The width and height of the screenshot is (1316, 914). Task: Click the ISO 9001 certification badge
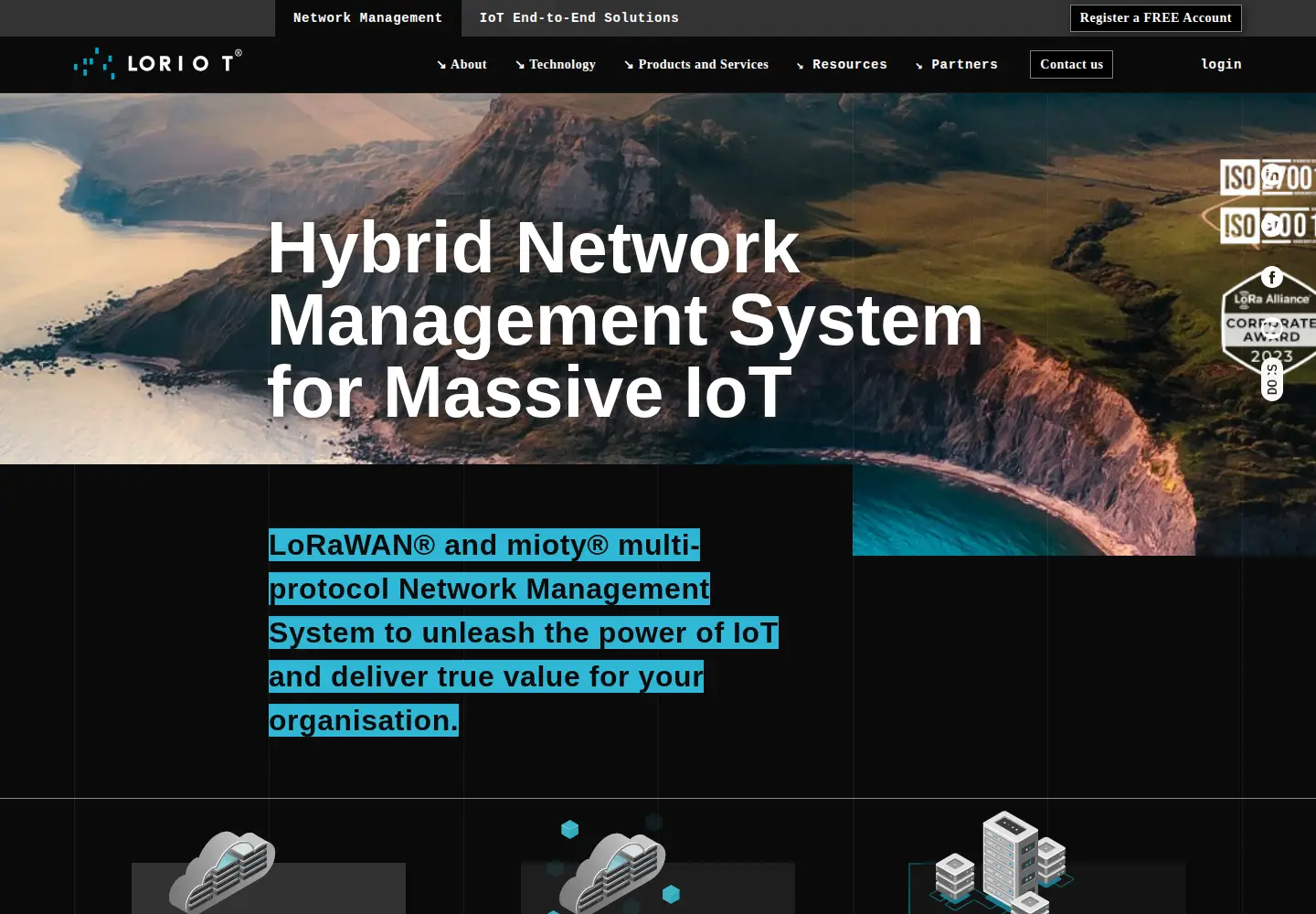(1268, 225)
